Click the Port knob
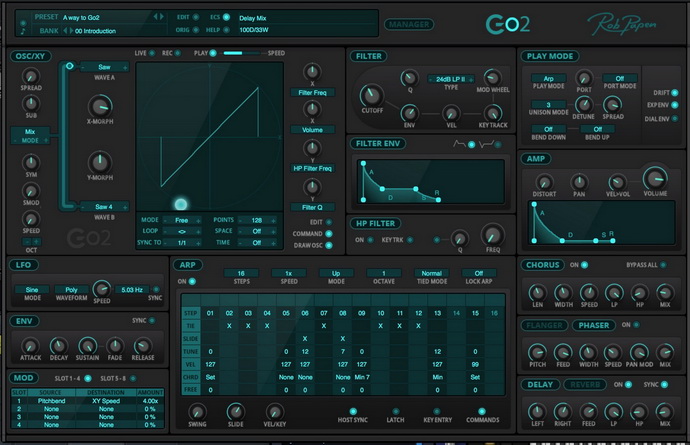Viewport: 690px width, 445px height. pos(584,78)
